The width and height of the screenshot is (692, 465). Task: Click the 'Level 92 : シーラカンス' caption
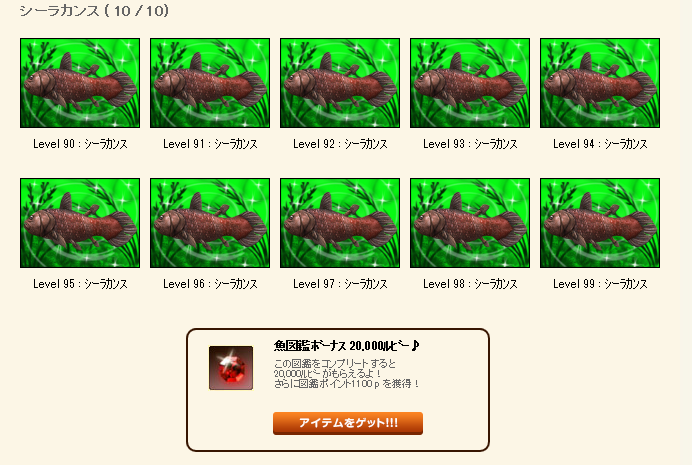tap(340, 144)
